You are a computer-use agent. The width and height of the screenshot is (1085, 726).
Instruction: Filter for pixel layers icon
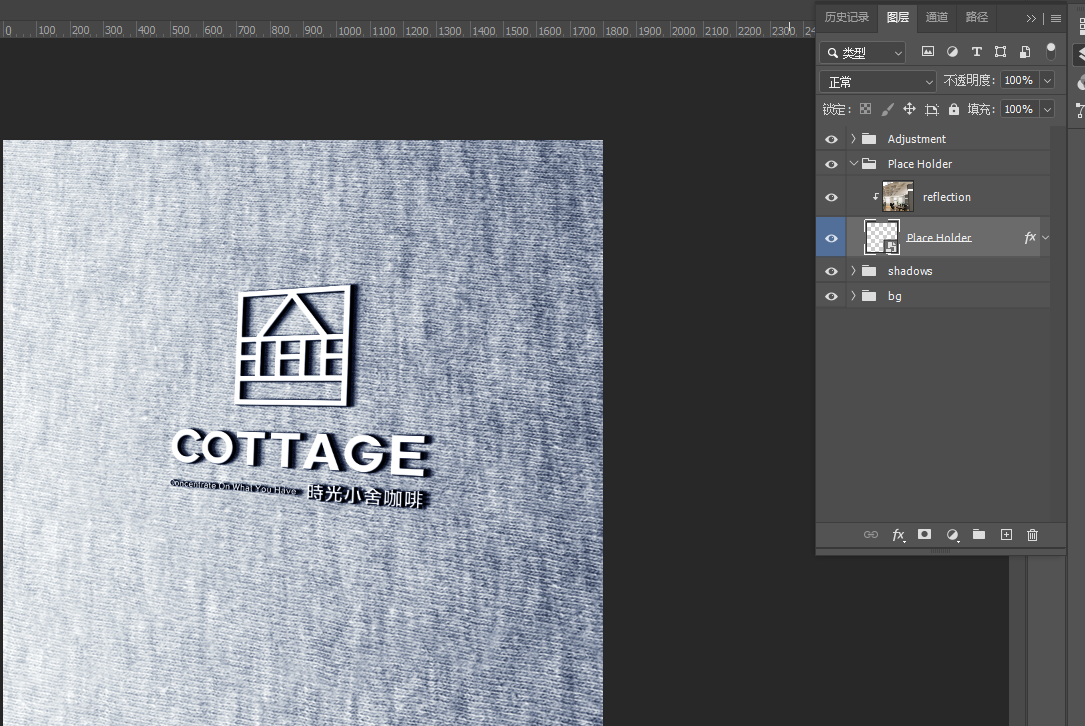[x=928, y=51]
